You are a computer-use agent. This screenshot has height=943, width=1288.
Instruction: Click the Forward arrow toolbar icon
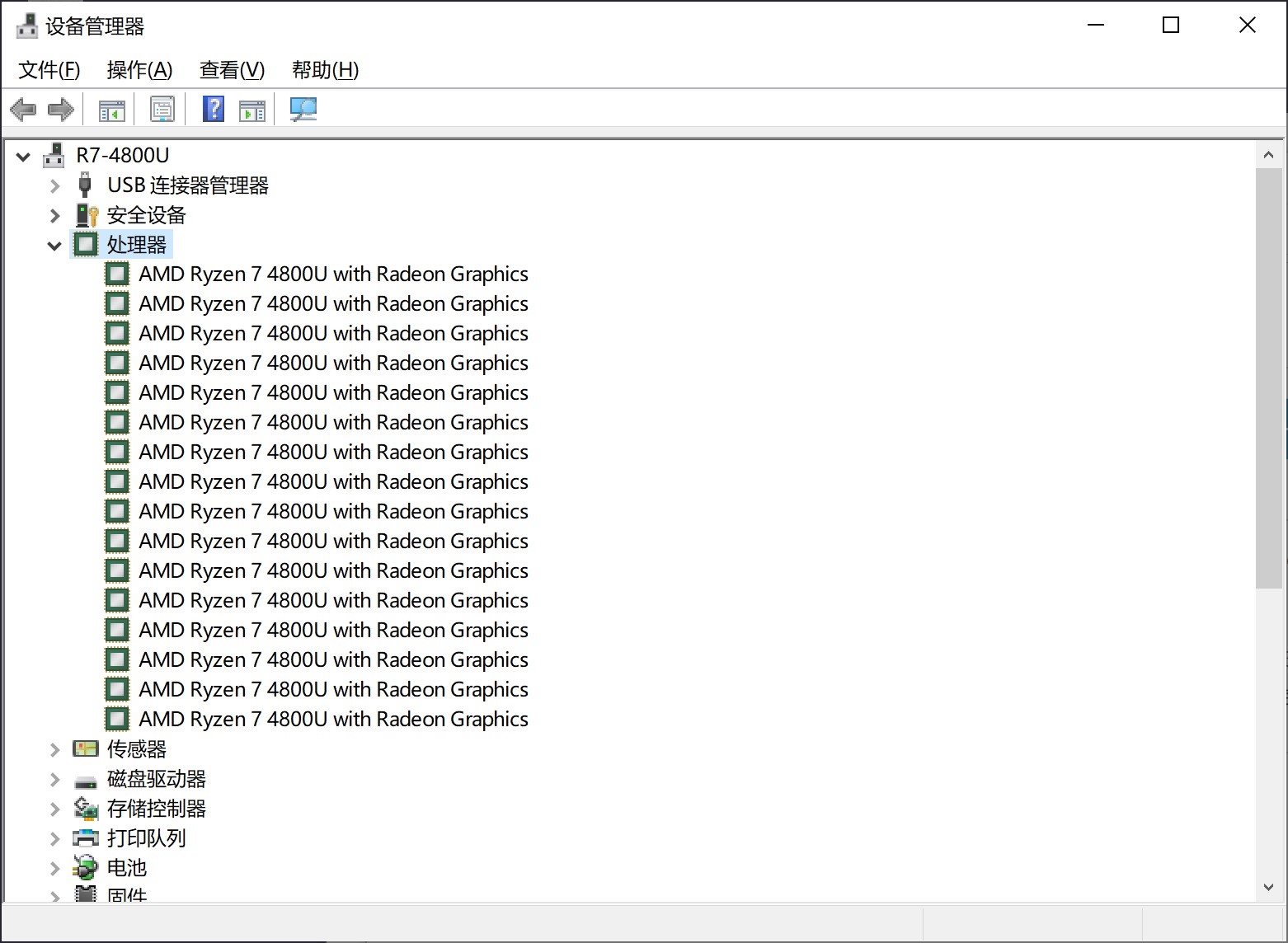tap(61, 109)
